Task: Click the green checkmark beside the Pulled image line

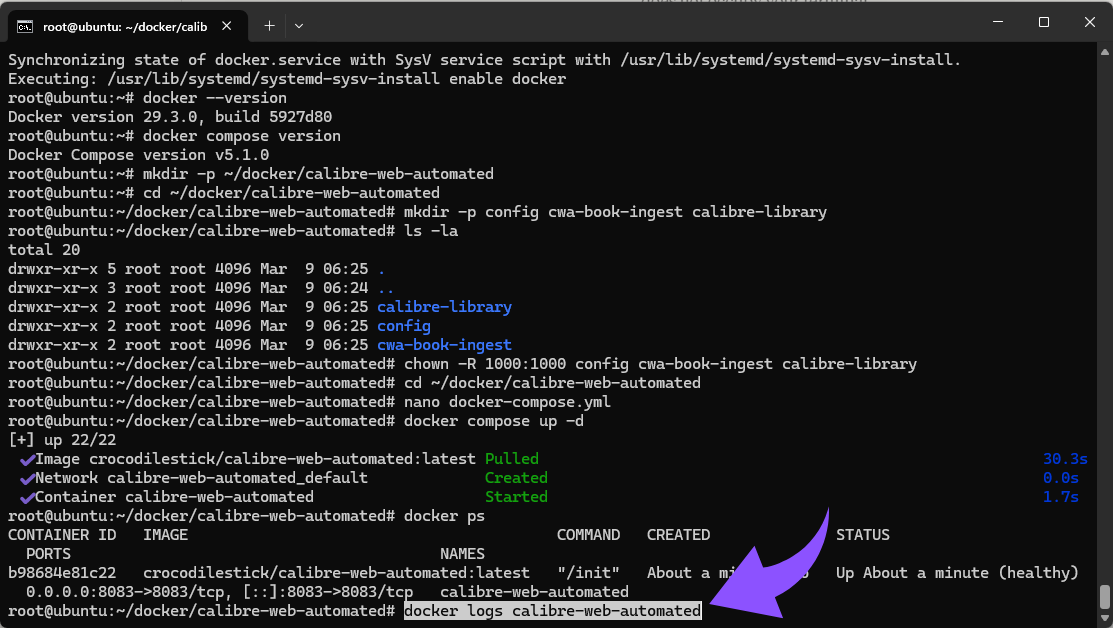Action: (x=25, y=458)
